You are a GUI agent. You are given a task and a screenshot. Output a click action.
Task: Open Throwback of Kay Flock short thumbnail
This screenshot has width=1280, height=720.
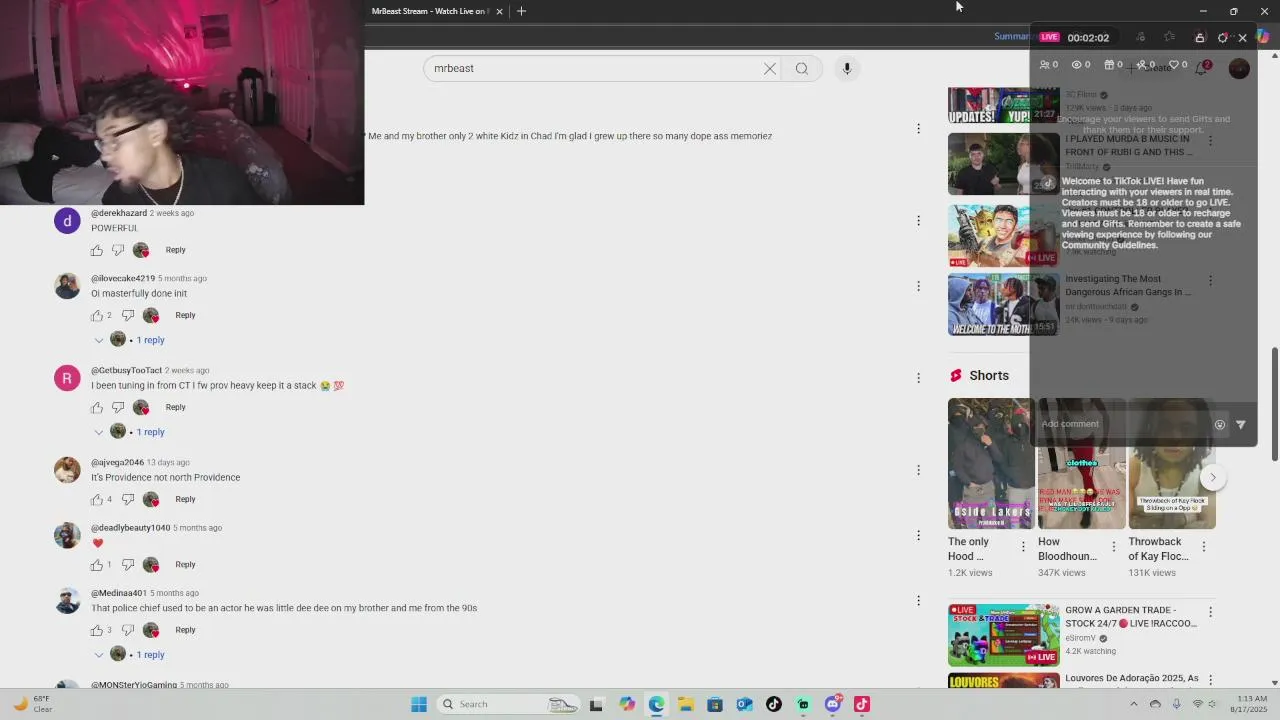(x=1172, y=464)
